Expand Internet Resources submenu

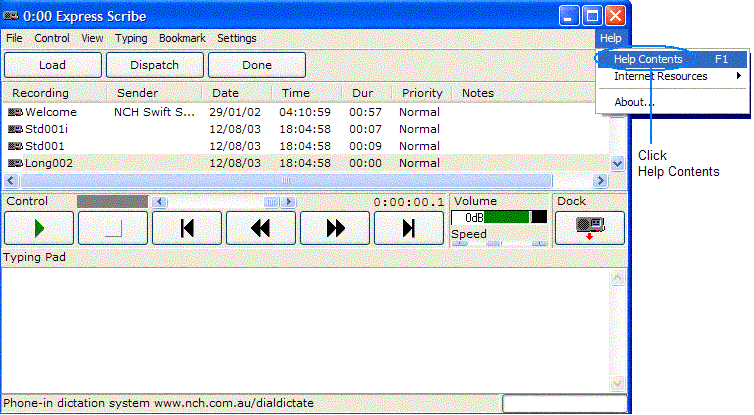pyautogui.click(x=672, y=76)
